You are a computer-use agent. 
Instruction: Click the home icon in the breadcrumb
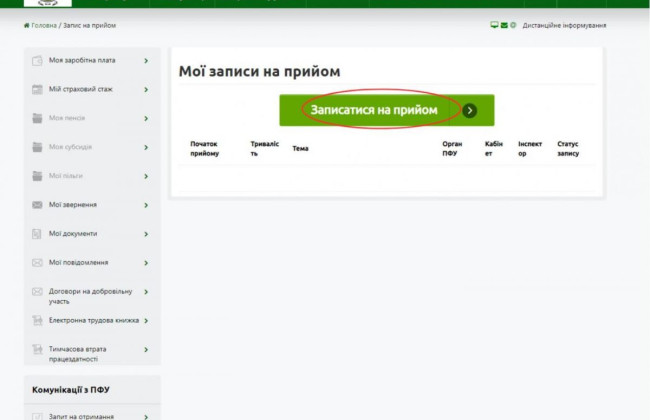27,25
